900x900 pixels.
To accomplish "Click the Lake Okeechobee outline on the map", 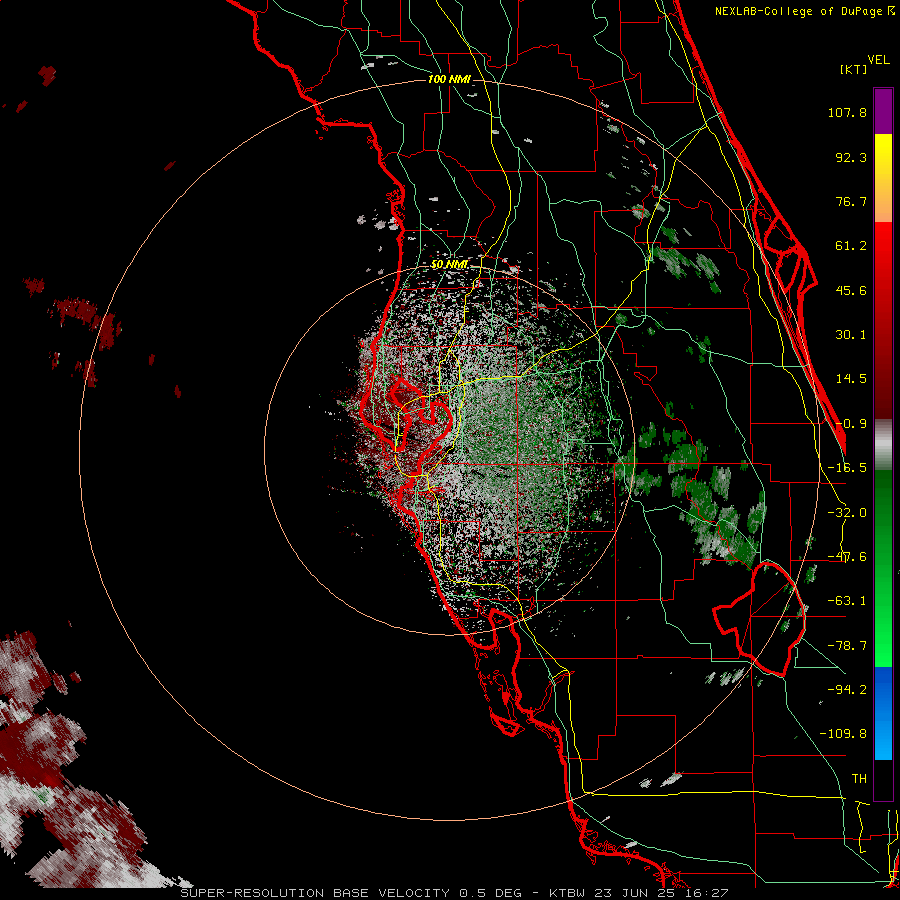I will 759,619.
